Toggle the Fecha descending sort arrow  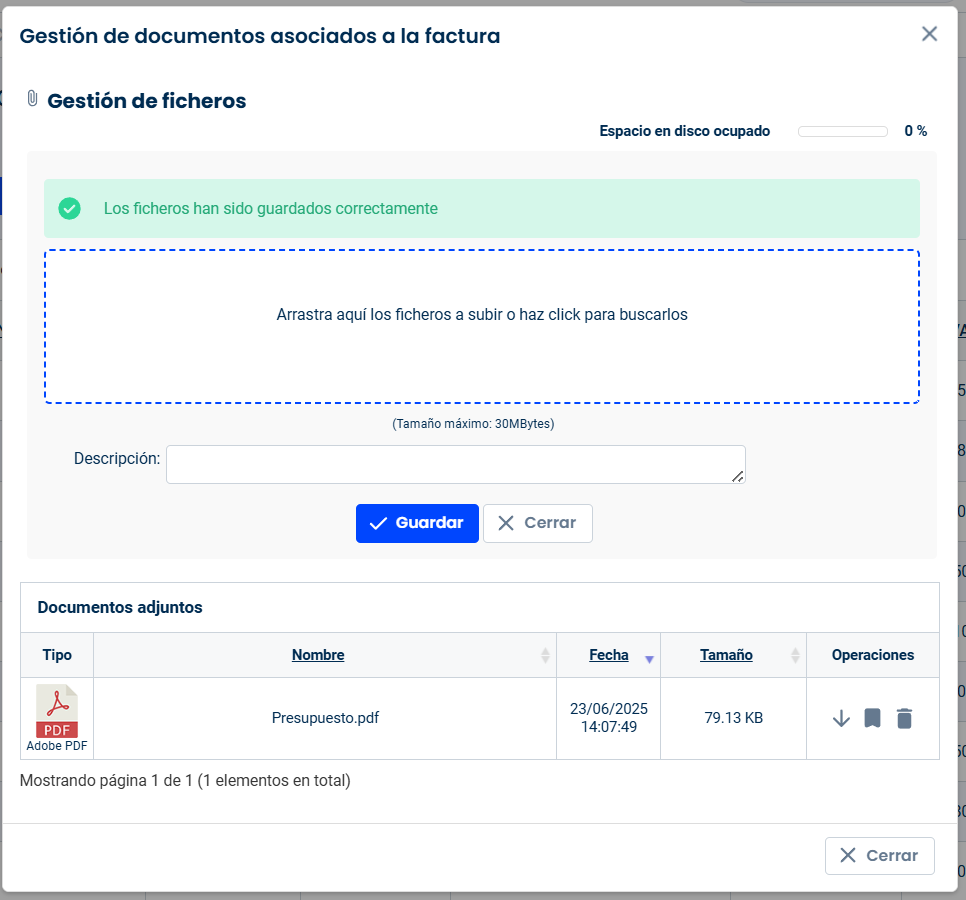(x=649, y=659)
